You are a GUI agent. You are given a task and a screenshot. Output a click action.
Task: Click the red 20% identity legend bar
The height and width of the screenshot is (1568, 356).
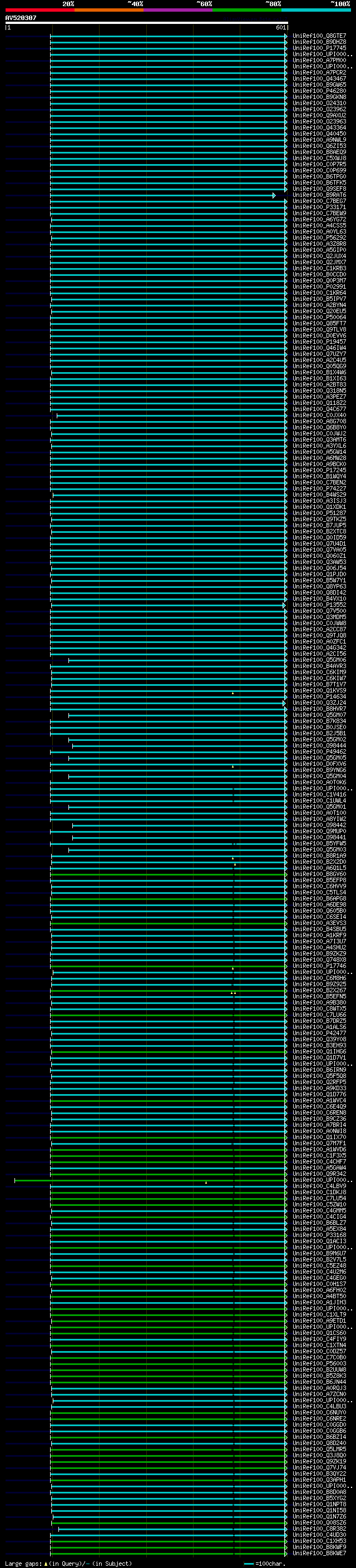tap(39, 11)
